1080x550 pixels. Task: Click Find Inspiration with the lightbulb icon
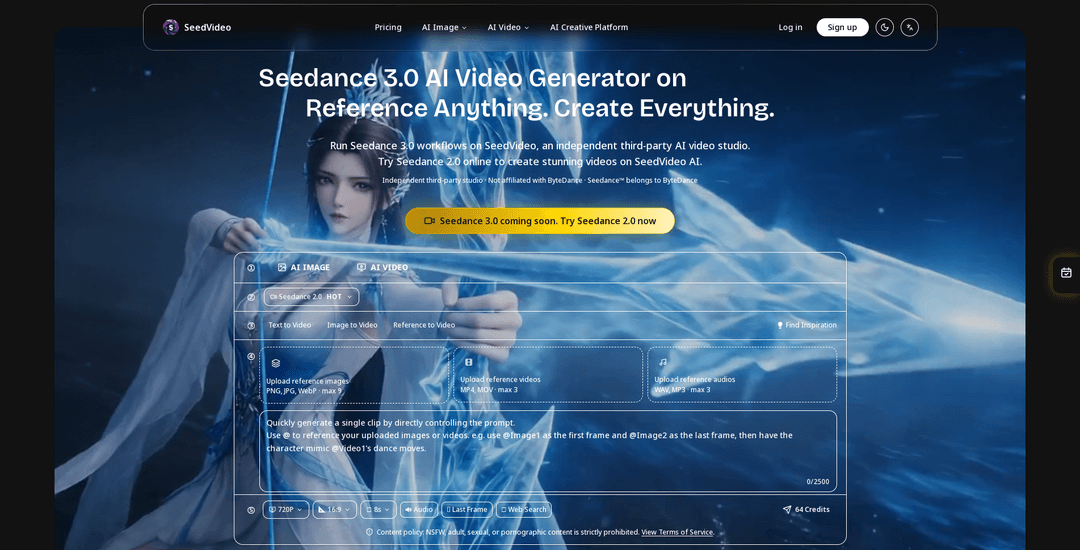coord(807,325)
